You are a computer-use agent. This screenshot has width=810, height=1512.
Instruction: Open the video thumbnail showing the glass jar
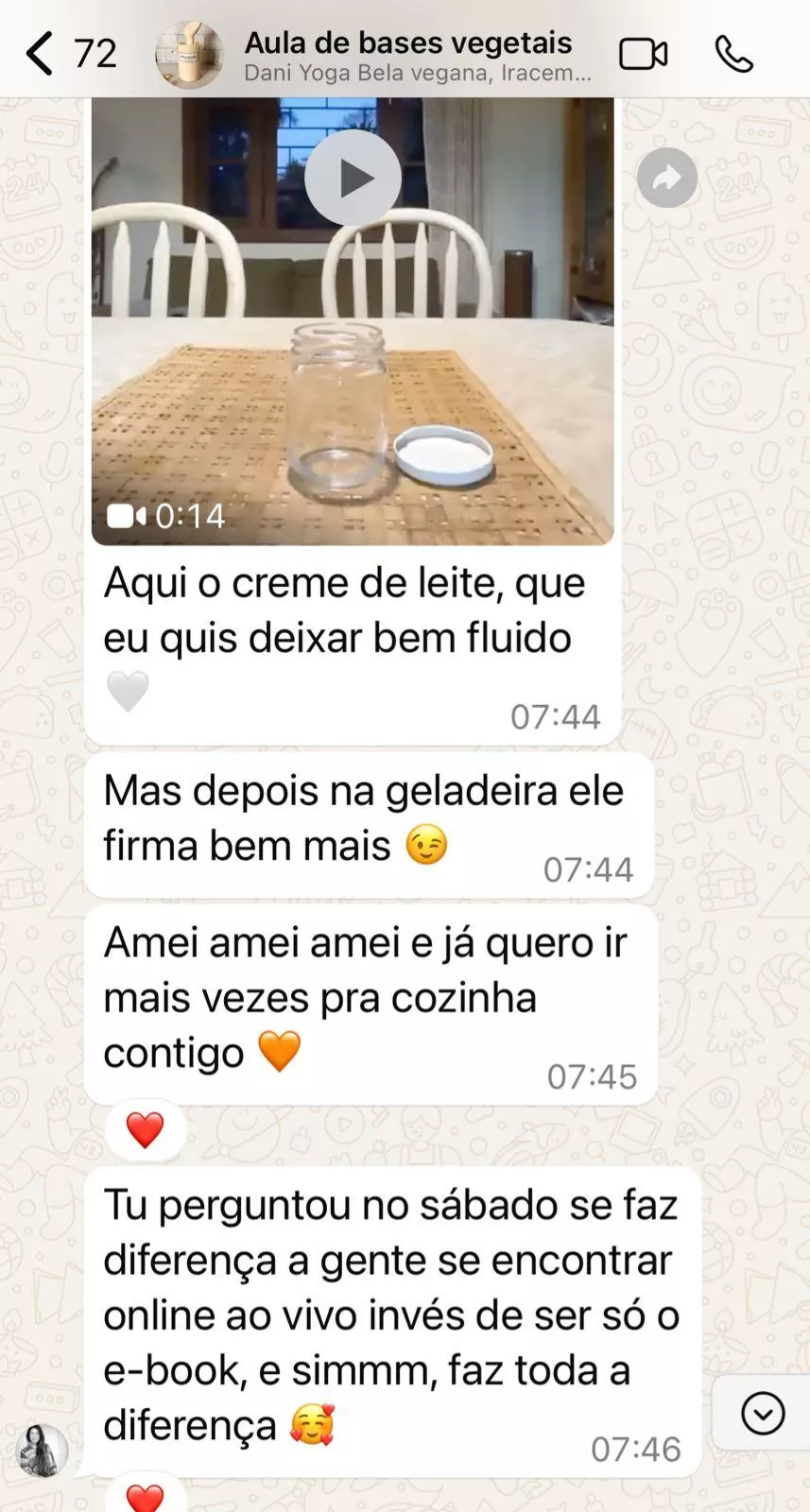click(353, 321)
